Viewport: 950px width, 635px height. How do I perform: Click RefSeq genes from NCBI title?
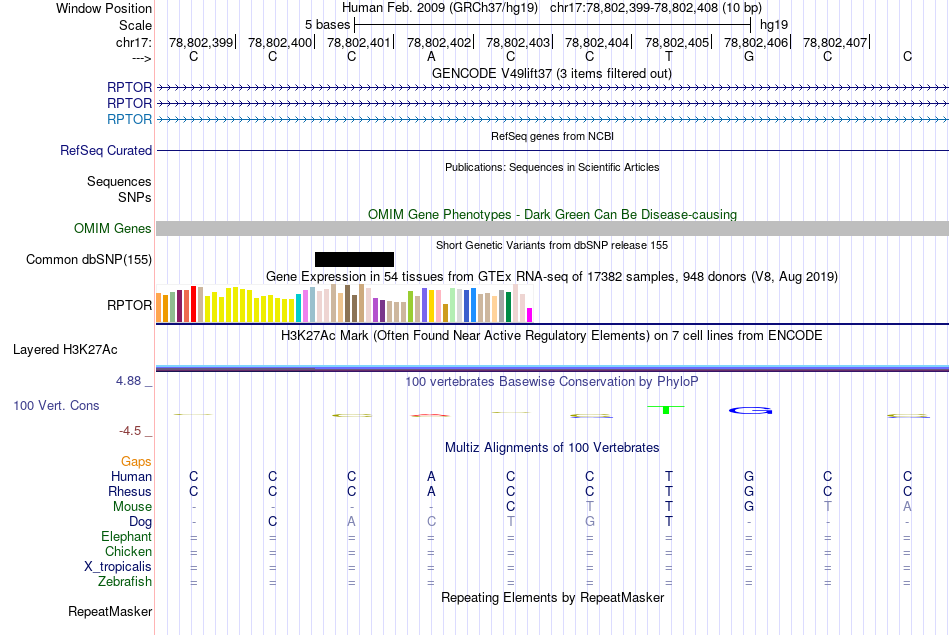point(552,136)
